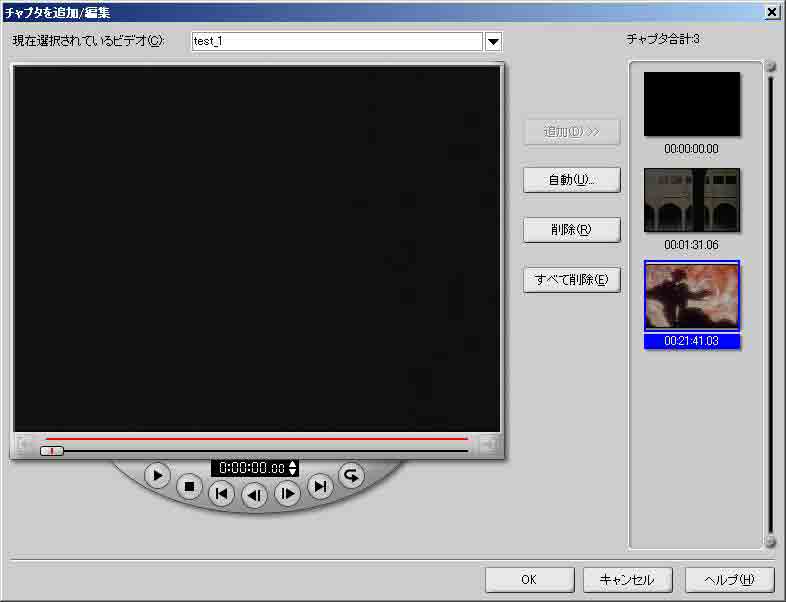Viewport: 786px width, 602px height.
Task: Select chapter thumbnail at 00:21:41.03
Action: pos(692,296)
